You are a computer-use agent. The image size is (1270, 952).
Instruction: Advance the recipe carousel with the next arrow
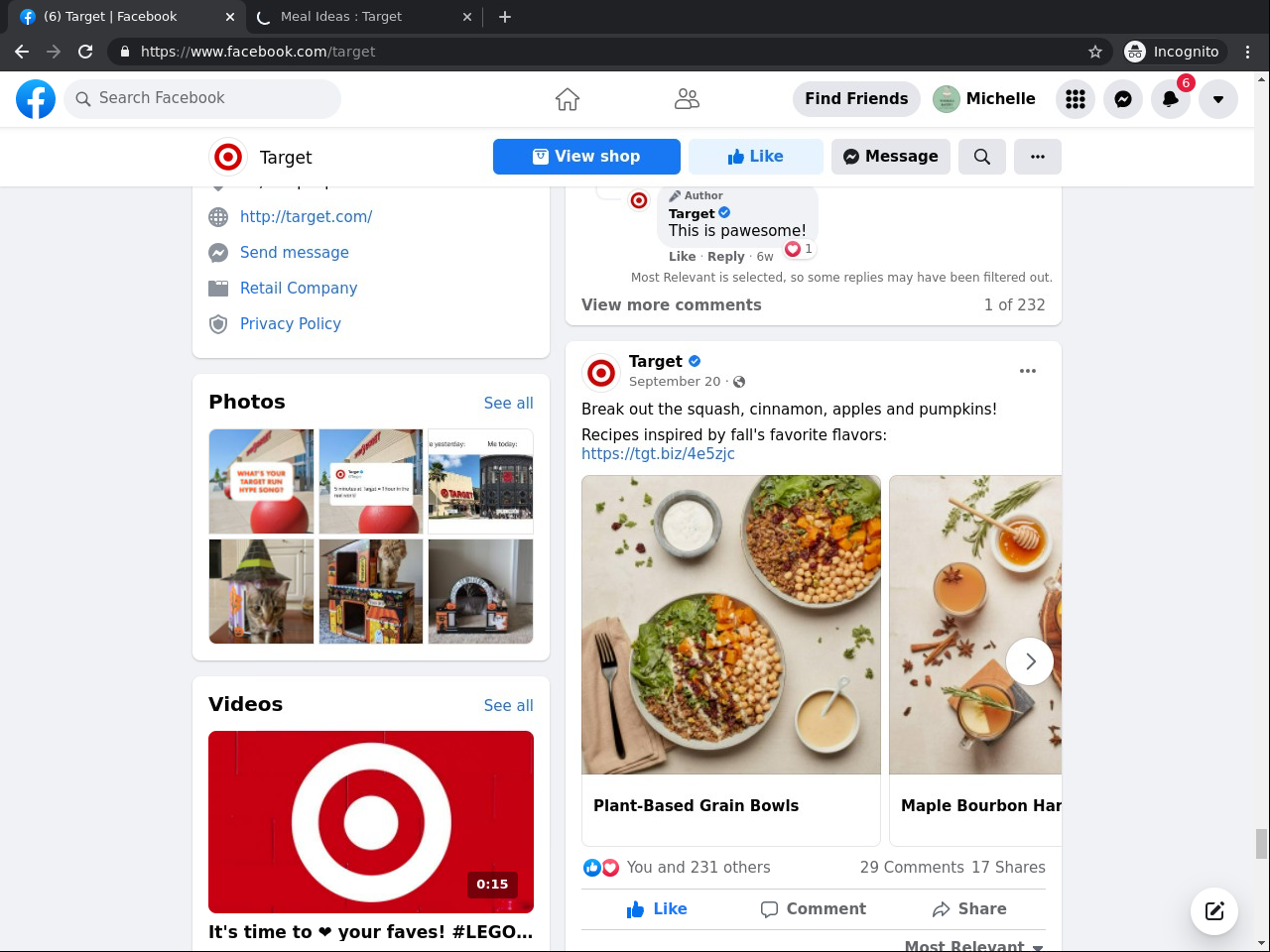click(x=1030, y=661)
